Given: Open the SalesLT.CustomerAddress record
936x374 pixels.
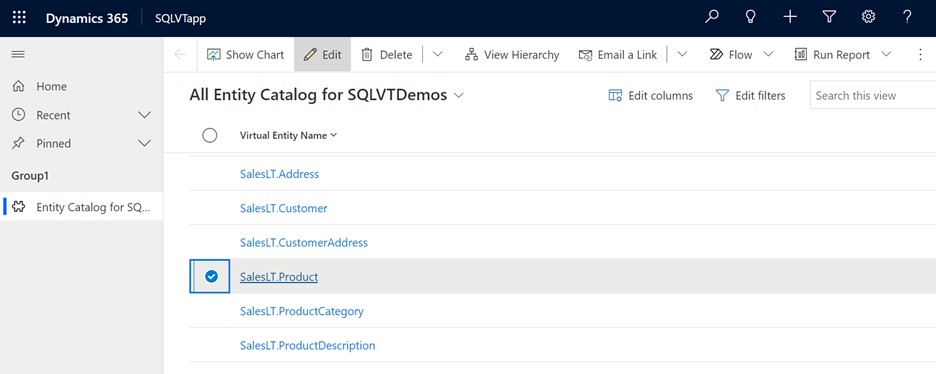Looking at the screenshot, I should click(304, 243).
